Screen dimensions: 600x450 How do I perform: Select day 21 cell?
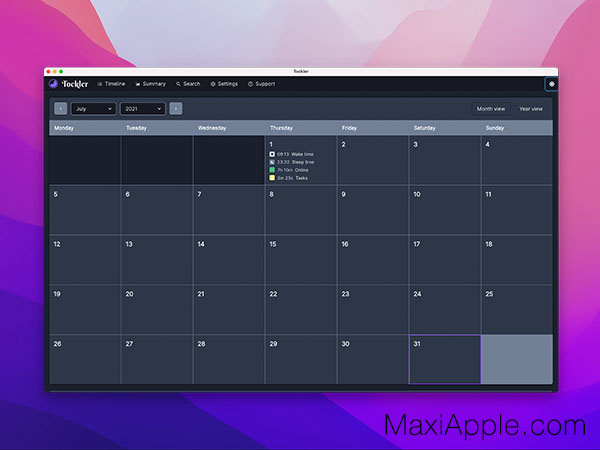(228, 310)
